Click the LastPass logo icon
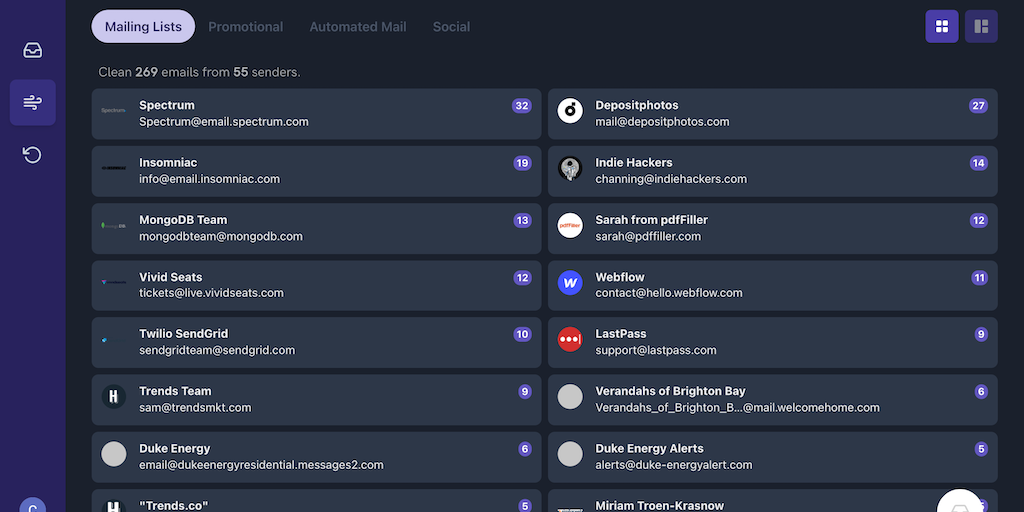Viewport: 1024px width, 512px height. click(x=570, y=340)
